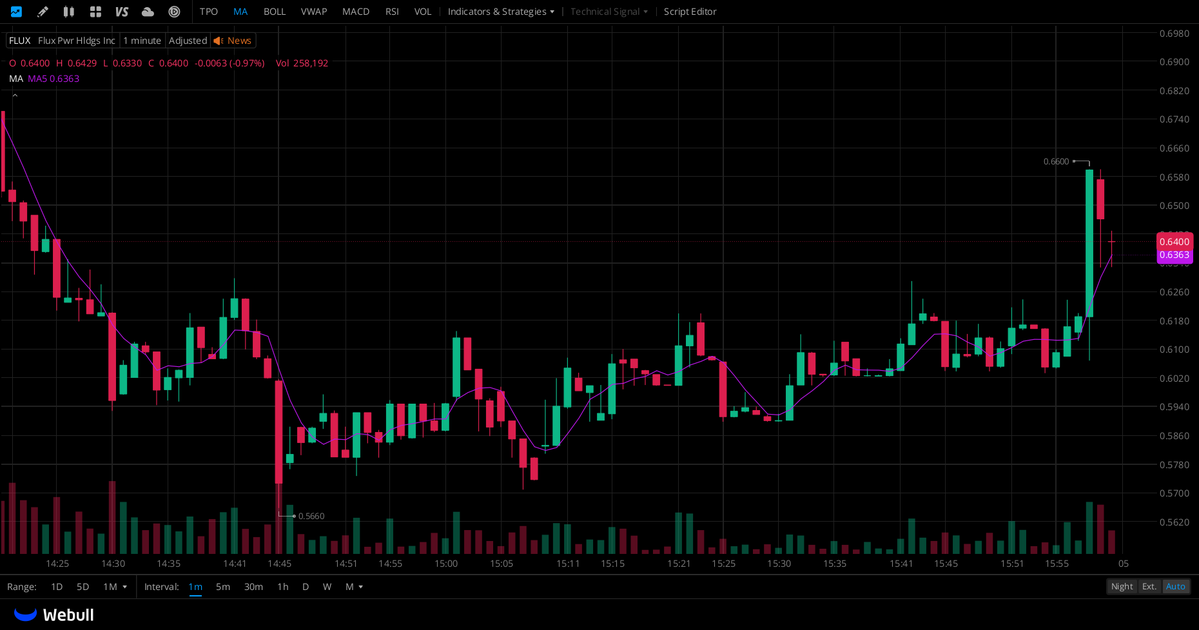Select the chart view icon in toolbar

pyautogui.click(x=16, y=11)
